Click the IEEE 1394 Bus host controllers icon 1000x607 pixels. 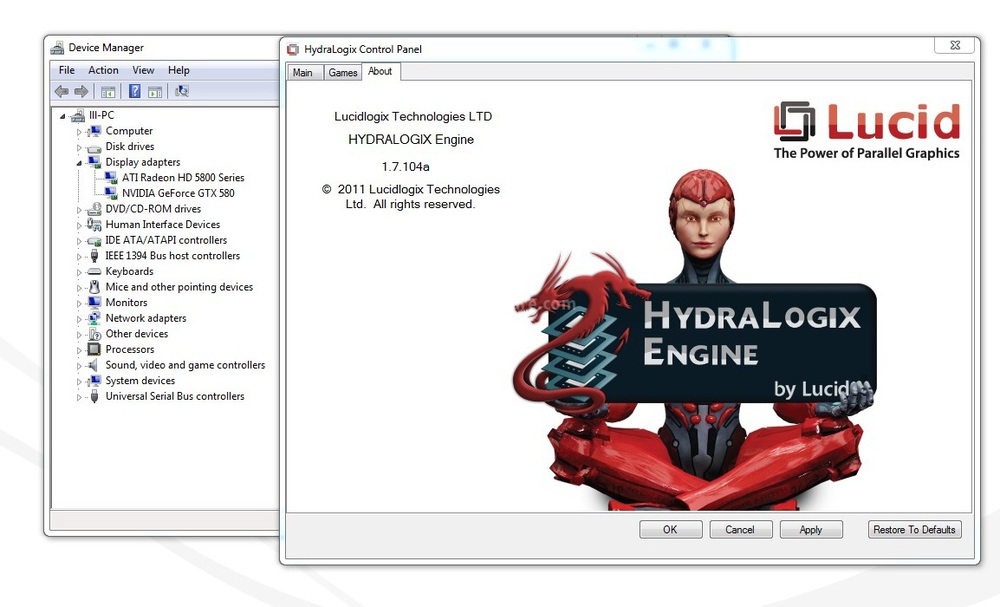(x=94, y=256)
